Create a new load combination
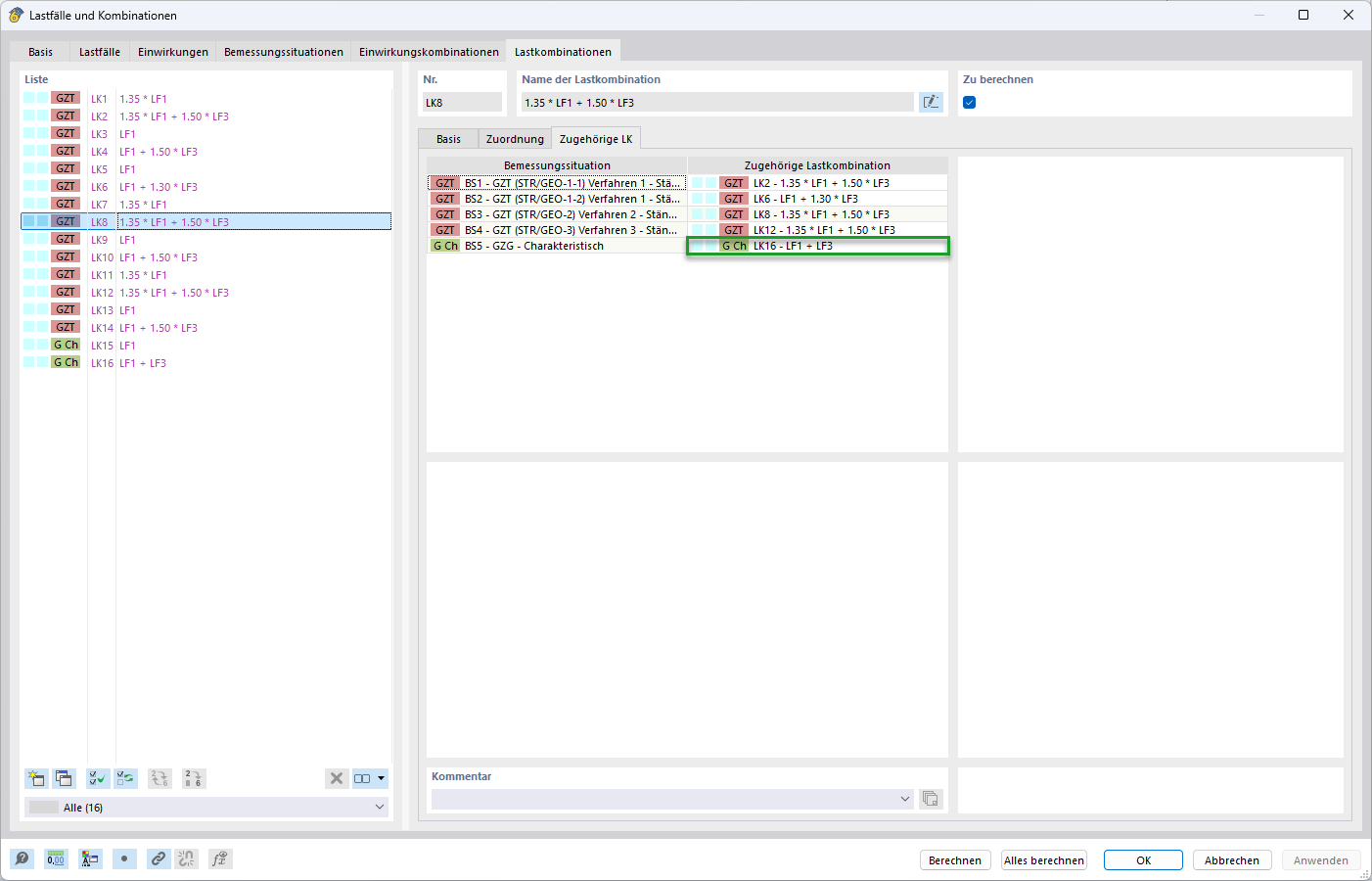The width and height of the screenshot is (1372, 881). point(36,778)
